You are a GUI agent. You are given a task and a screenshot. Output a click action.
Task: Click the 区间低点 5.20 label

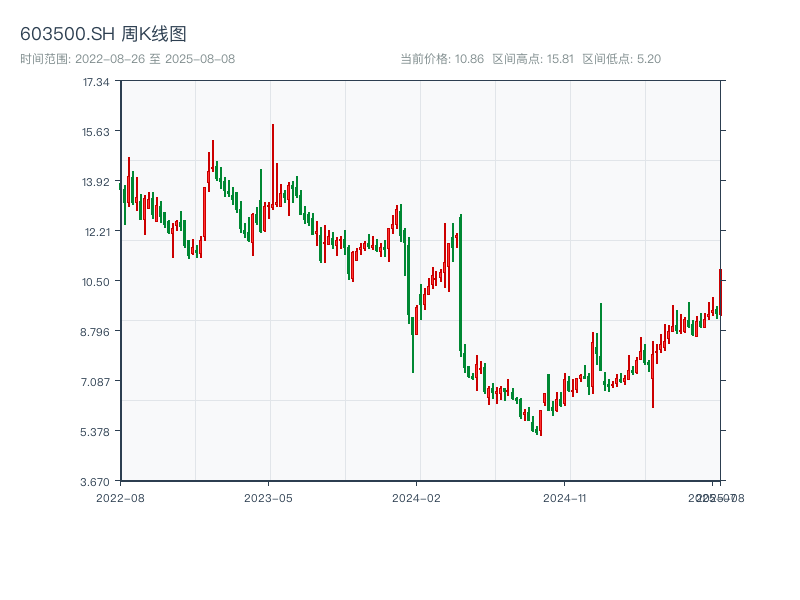pos(621,59)
